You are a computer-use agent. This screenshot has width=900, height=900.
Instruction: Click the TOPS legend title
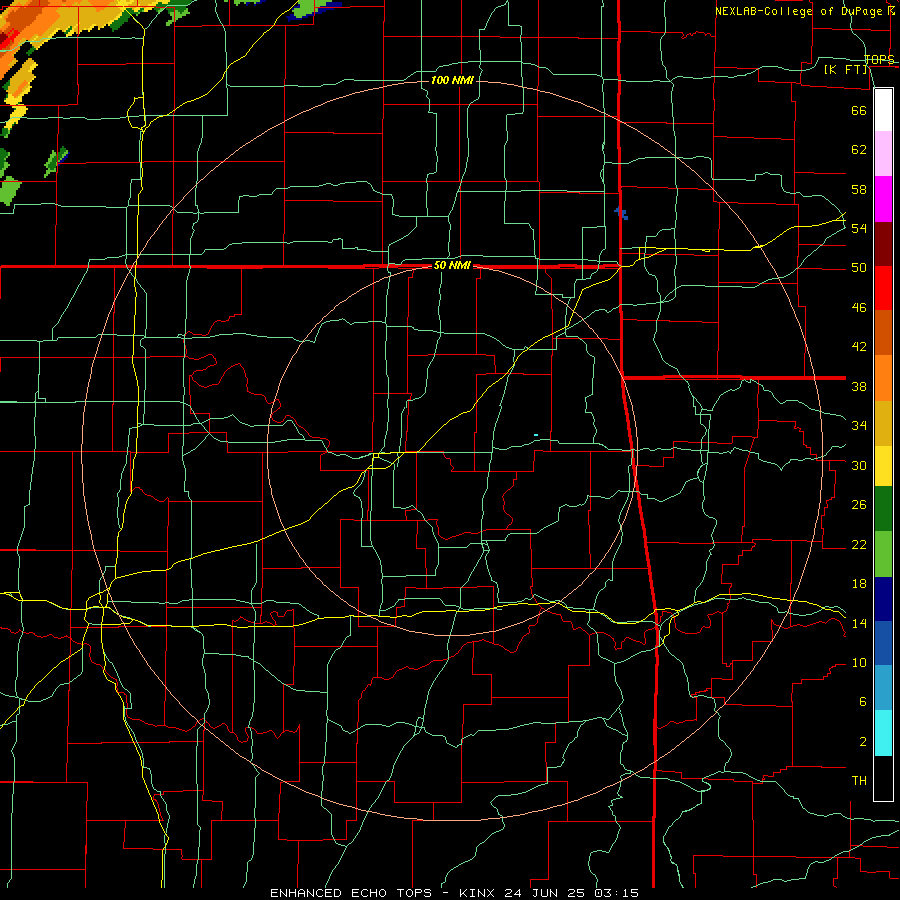[x=879, y=59]
